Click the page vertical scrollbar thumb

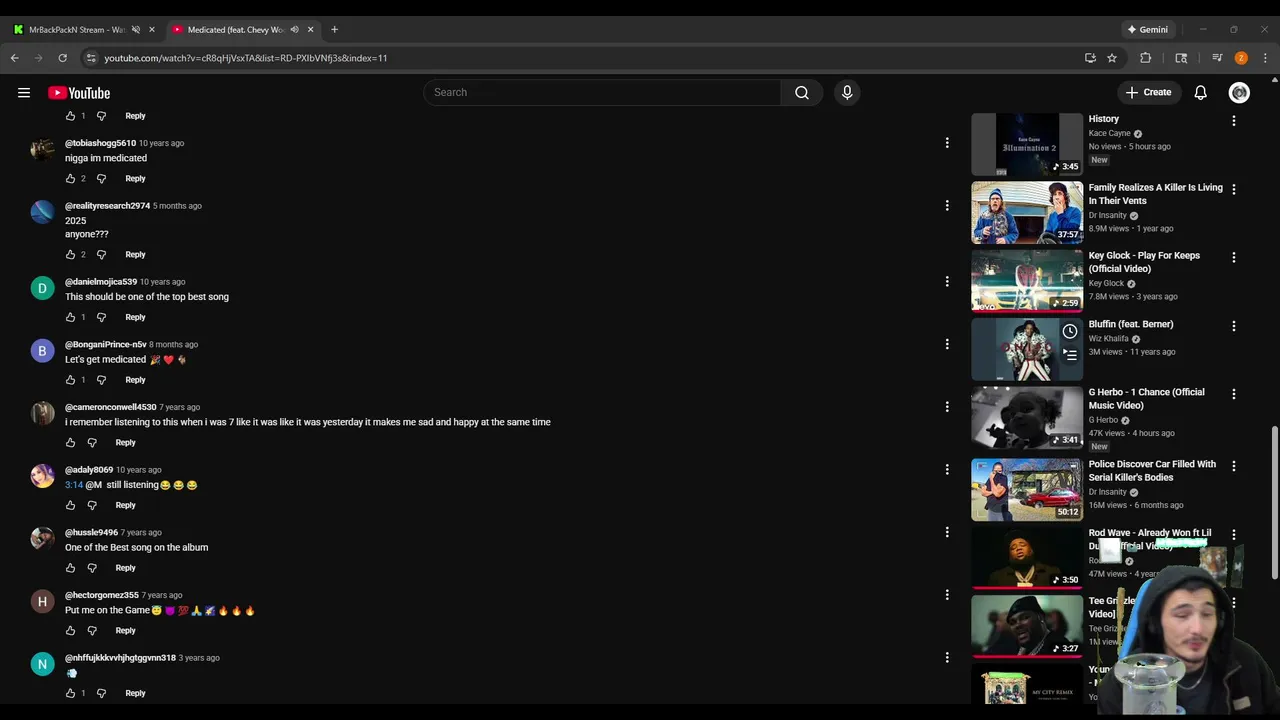[x=1274, y=502]
